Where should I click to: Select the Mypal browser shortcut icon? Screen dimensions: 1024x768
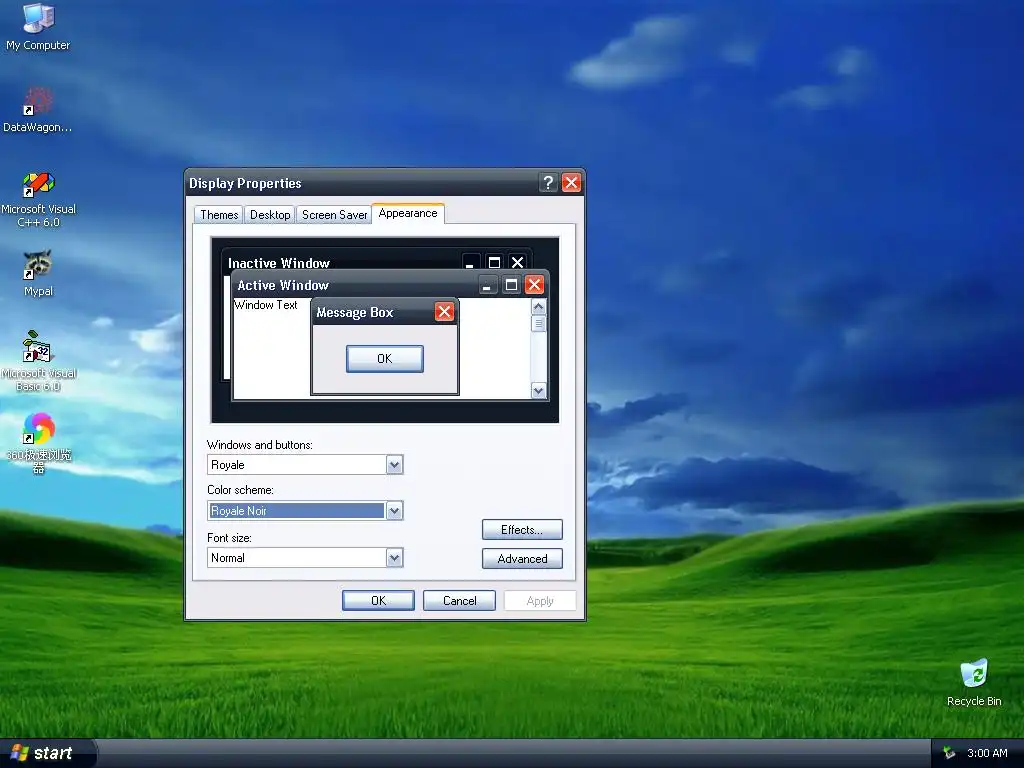38,273
